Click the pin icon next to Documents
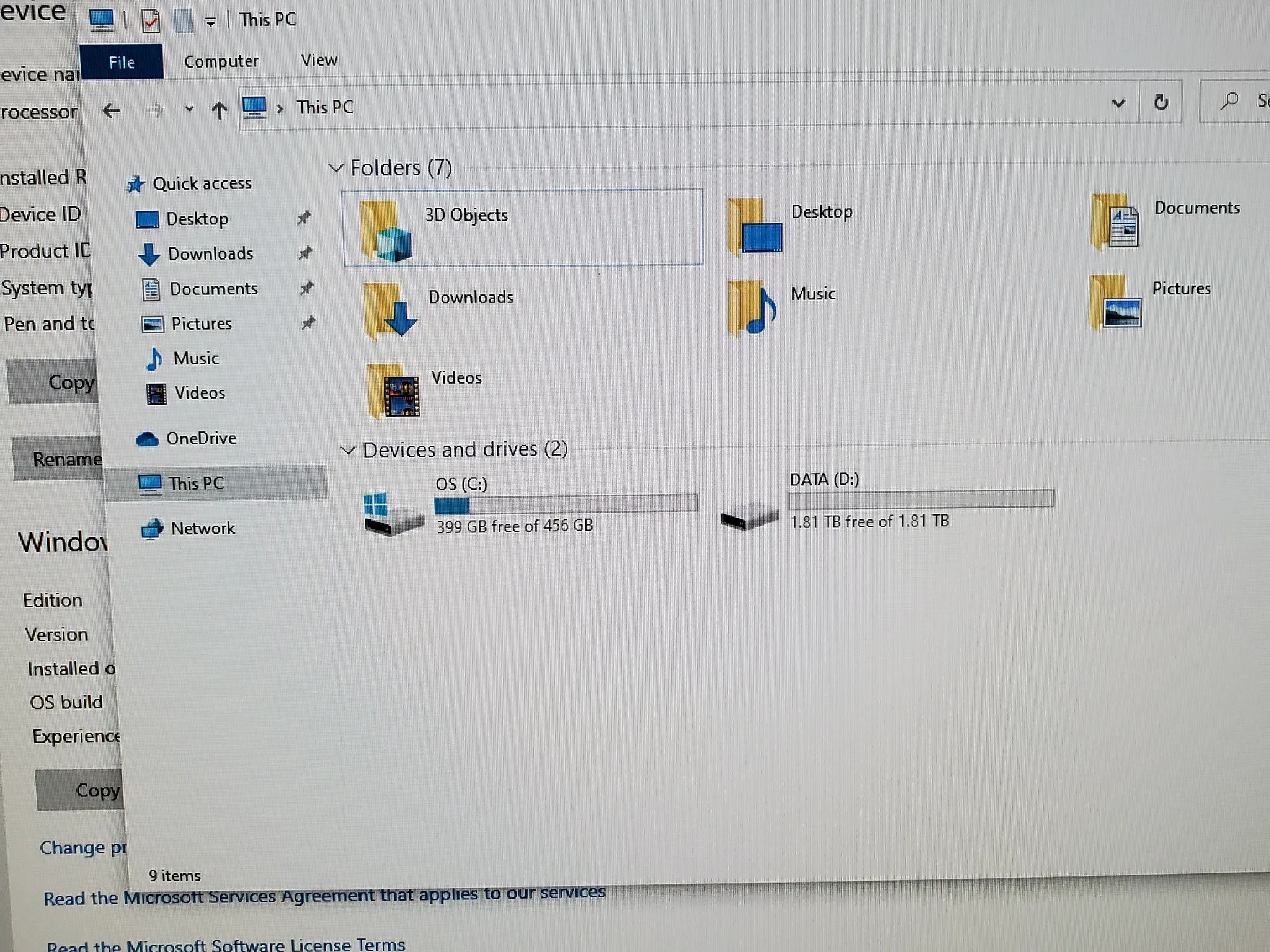The width and height of the screenshot is (1270, 952). click(x=307, y=288)
